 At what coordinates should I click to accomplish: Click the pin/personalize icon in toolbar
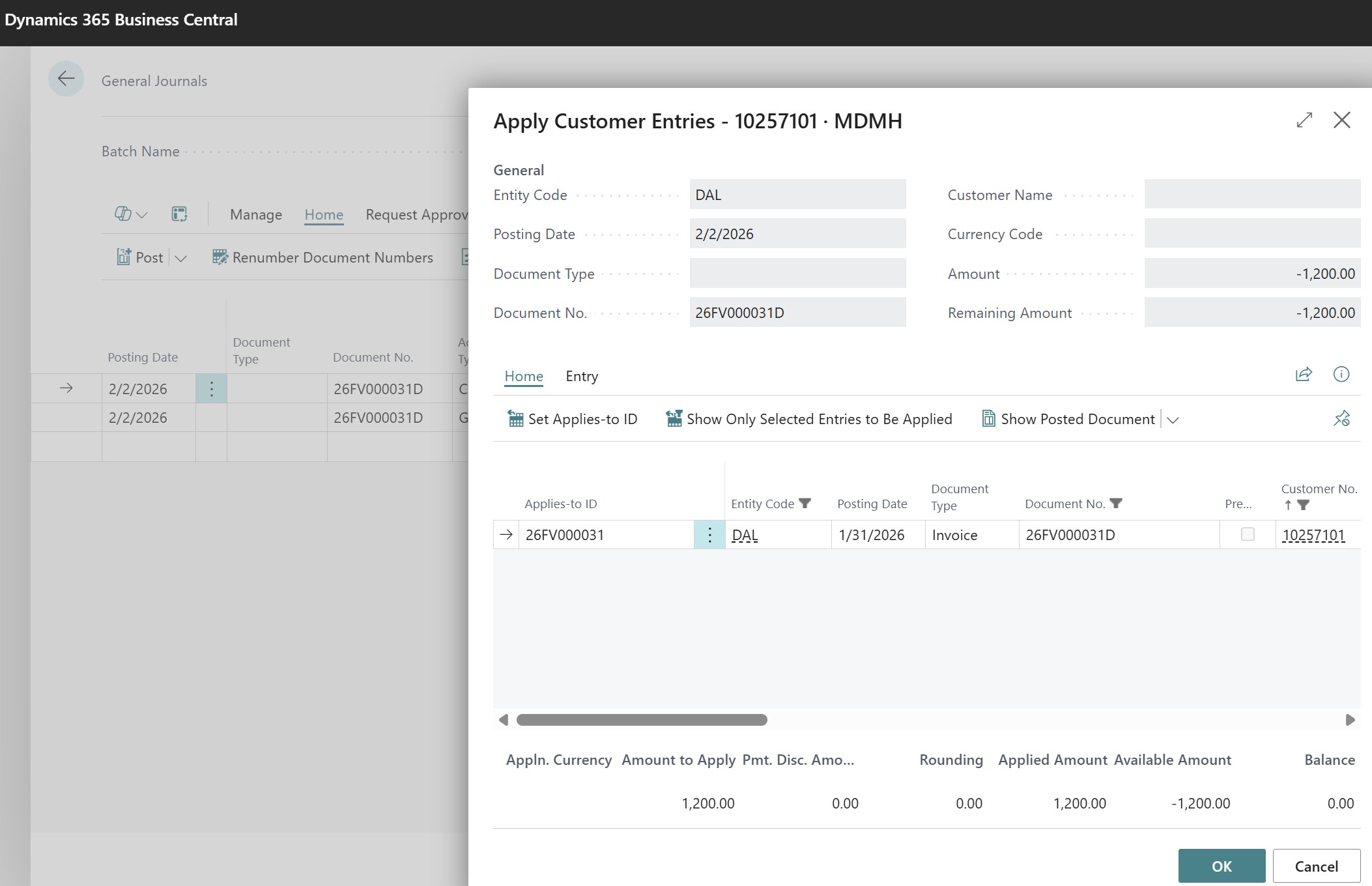pos(1341,418)
